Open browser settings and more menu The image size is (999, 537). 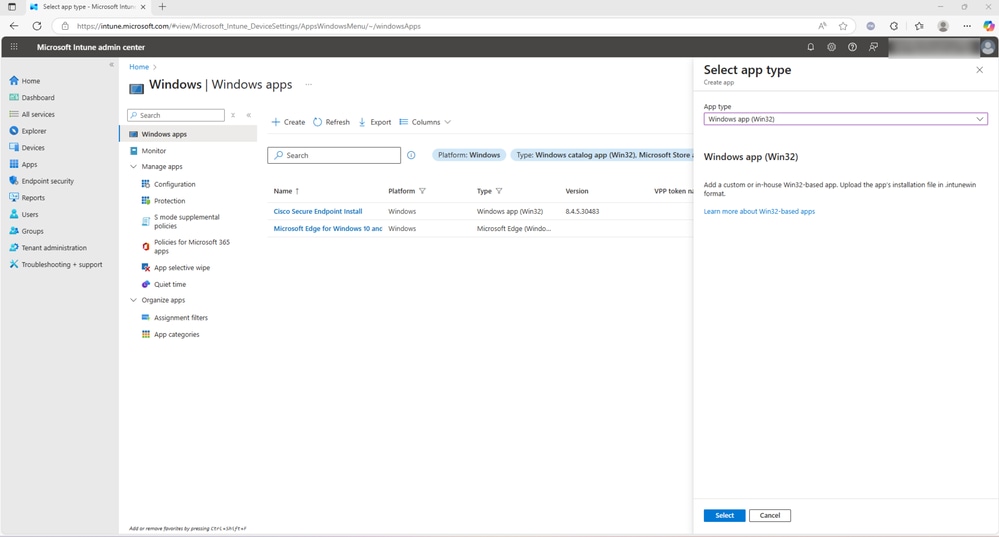(967, 26)
